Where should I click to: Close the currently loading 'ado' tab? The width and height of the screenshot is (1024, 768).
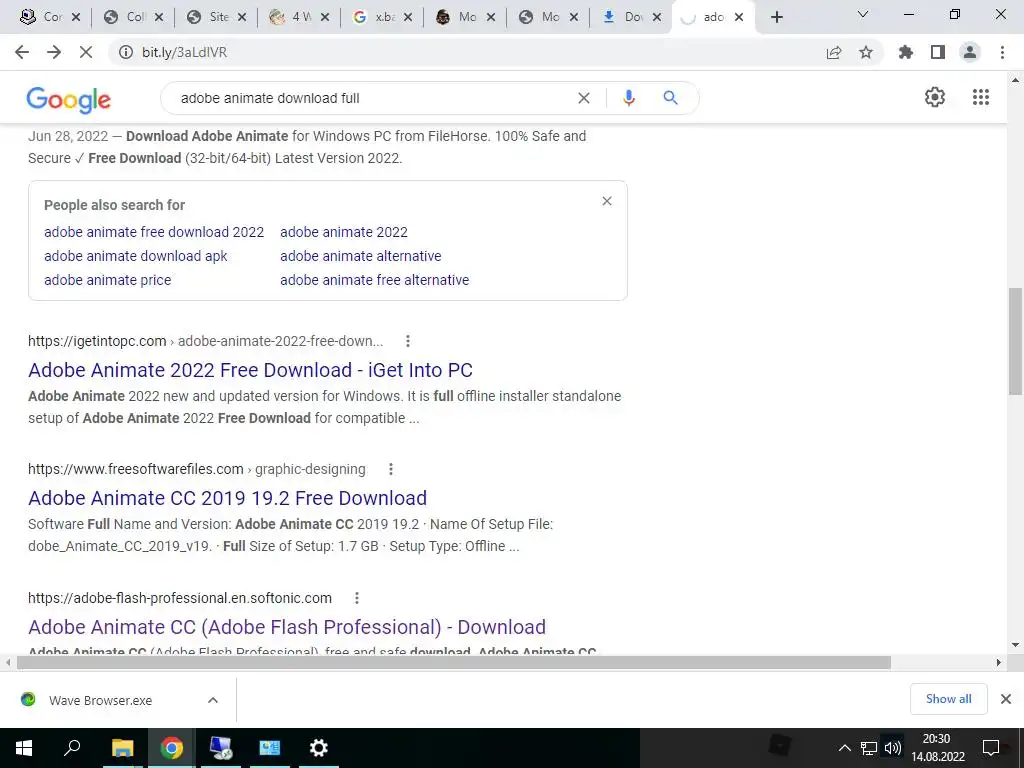coord(739,17)
